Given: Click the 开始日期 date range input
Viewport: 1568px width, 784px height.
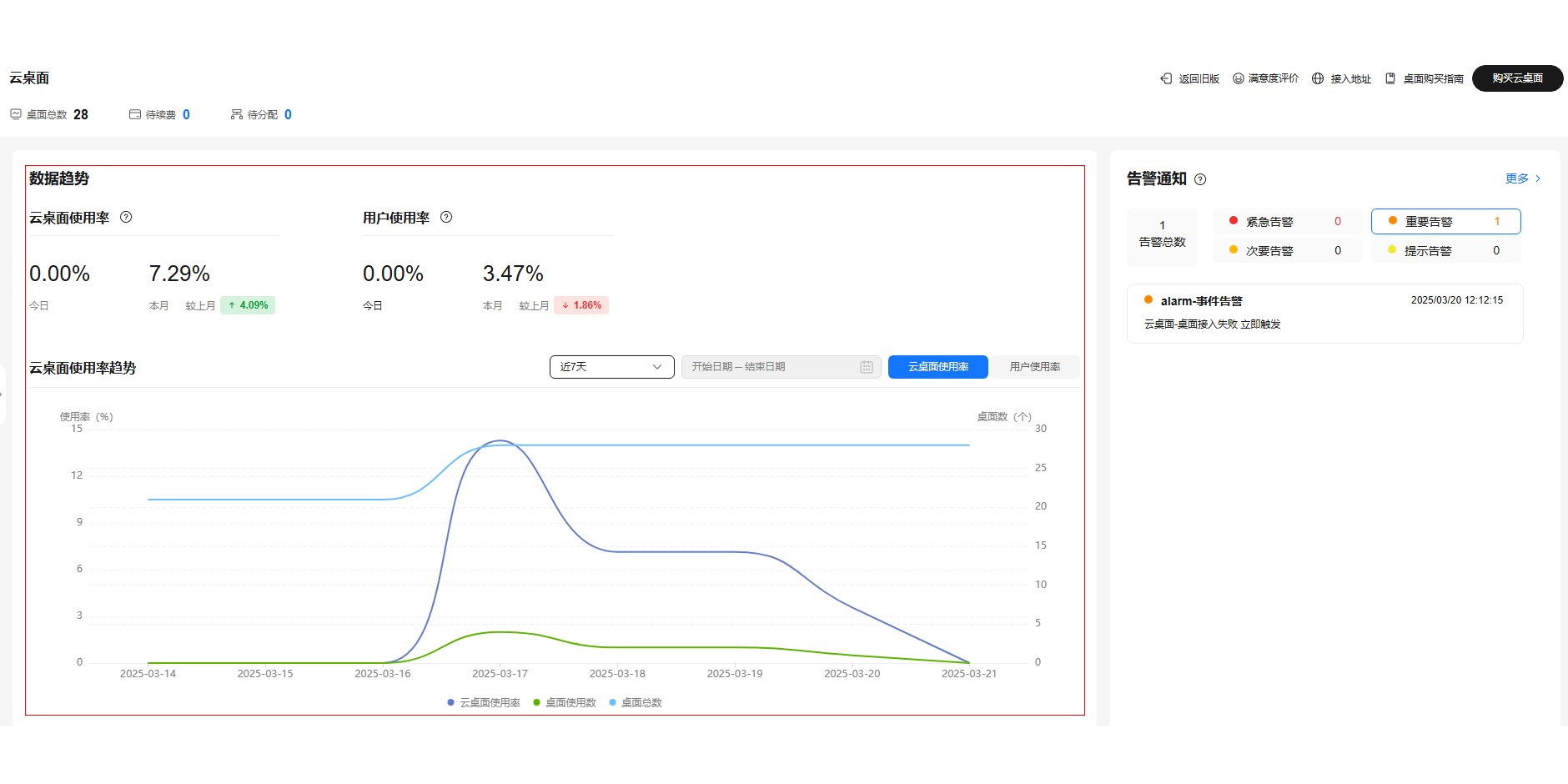Looking at the screenshot, I should coord(767,367).
